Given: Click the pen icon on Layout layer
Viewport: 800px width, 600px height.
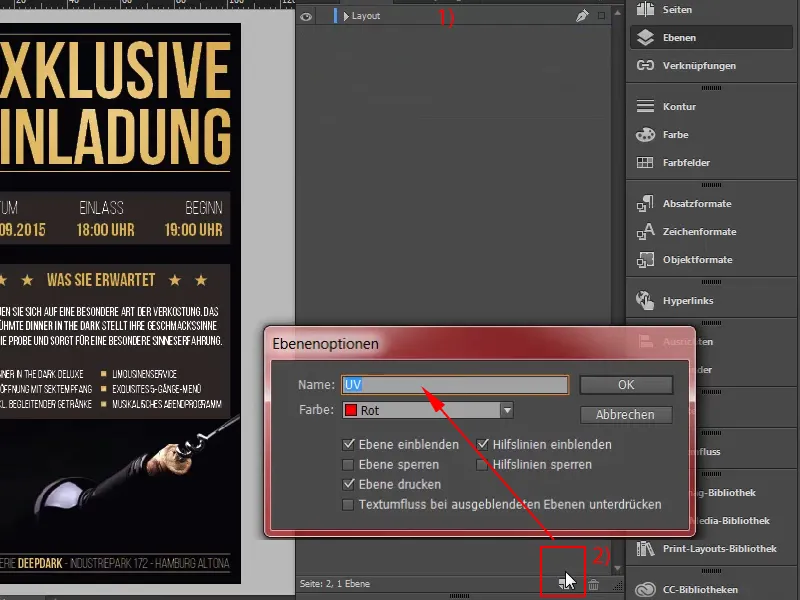Looking at the screenshot, I should coord(582,16).
